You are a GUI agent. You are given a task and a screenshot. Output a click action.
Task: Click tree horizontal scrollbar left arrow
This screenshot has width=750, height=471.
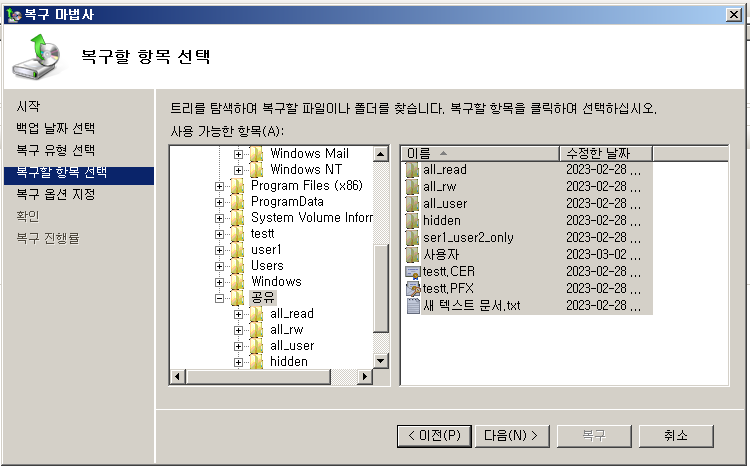click(177, 376)
